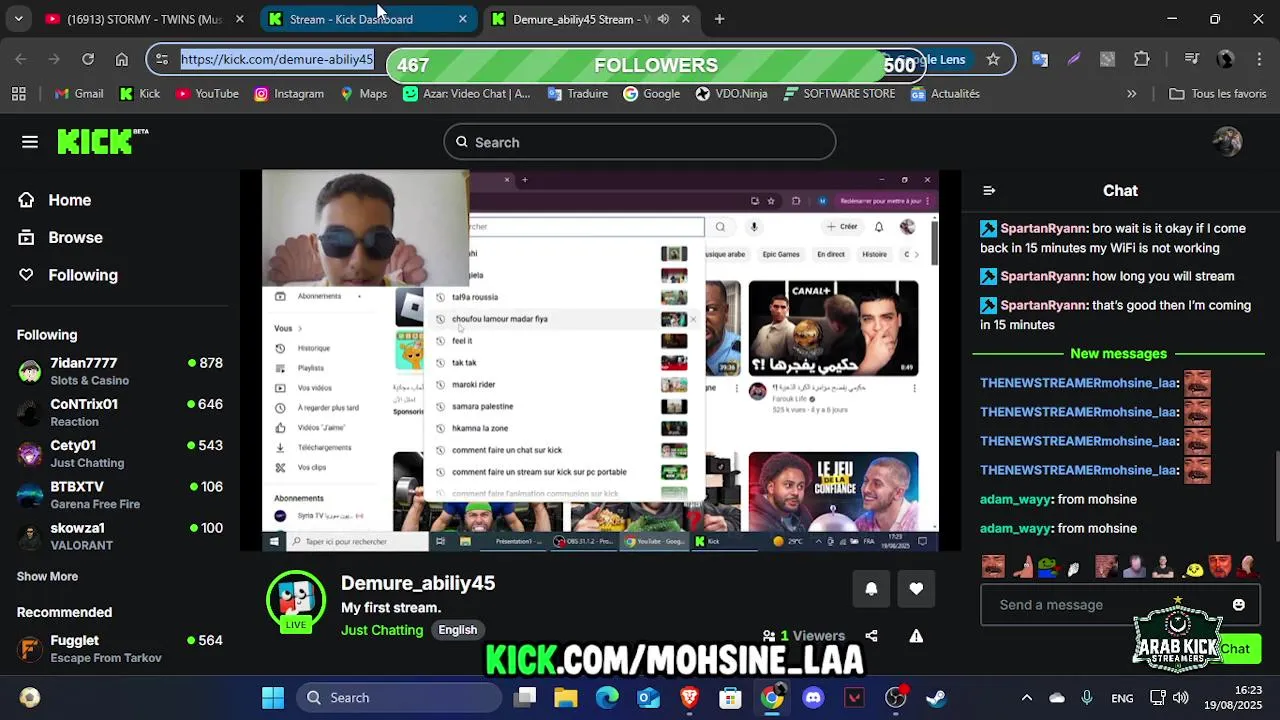
Task: Click the English language tag
Action: coord(457,630)
